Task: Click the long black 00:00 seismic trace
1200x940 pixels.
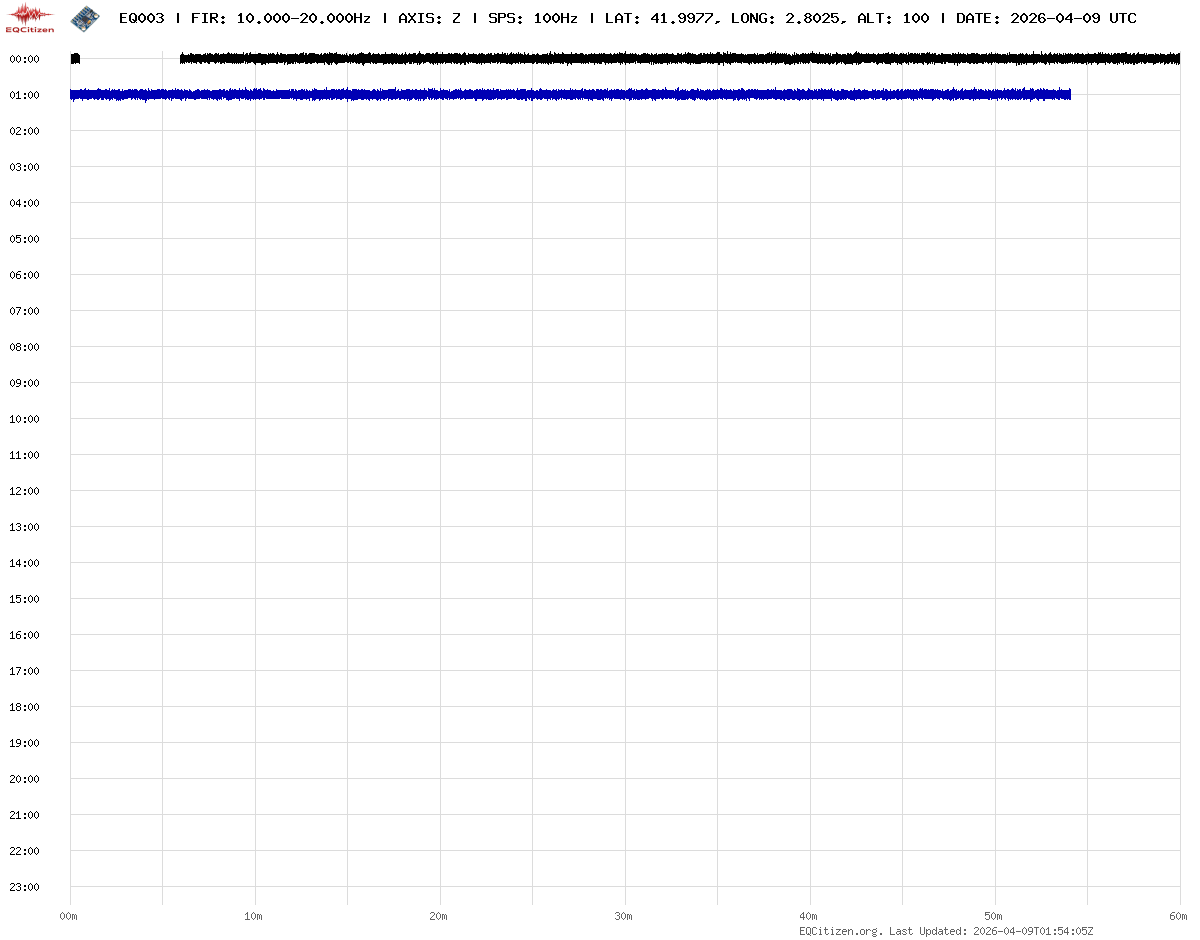Action: click(x=680, y=59)
